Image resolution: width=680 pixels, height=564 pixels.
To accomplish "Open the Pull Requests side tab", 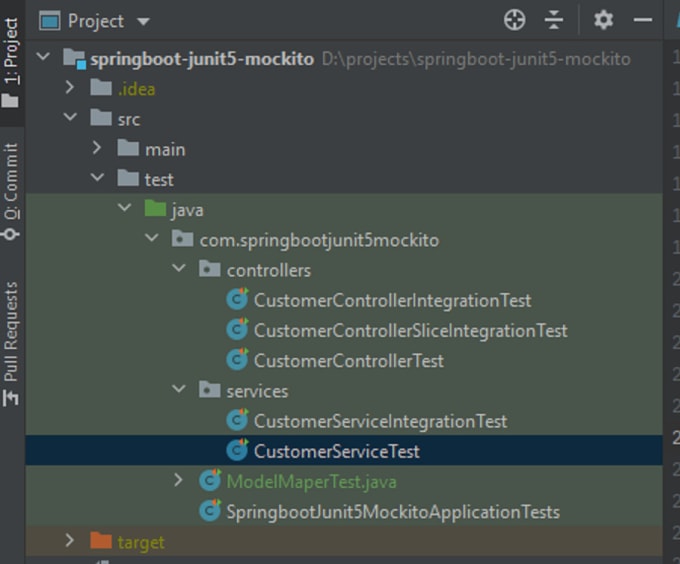I will pyautogui.click(x=11, y=344).
